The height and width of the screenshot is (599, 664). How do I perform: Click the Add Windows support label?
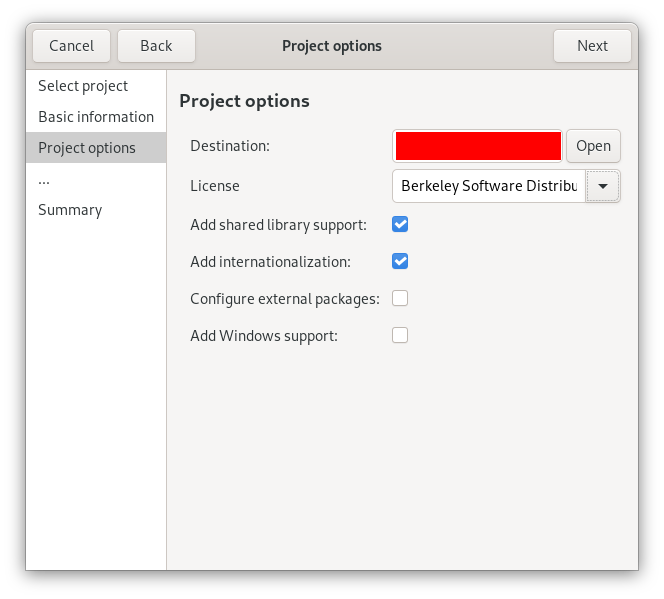[264, 336]
